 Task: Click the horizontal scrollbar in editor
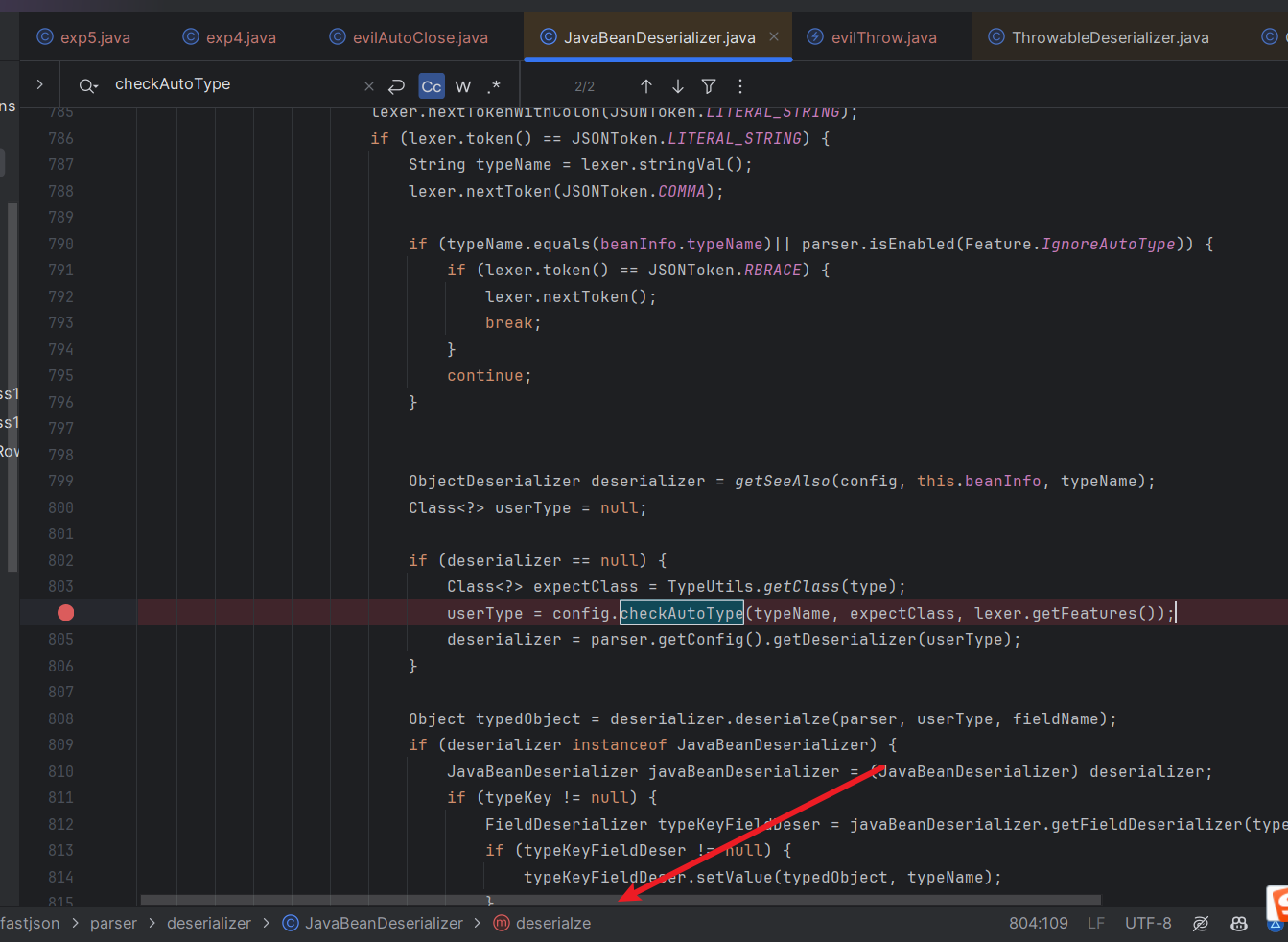click(x=621, y=900)
